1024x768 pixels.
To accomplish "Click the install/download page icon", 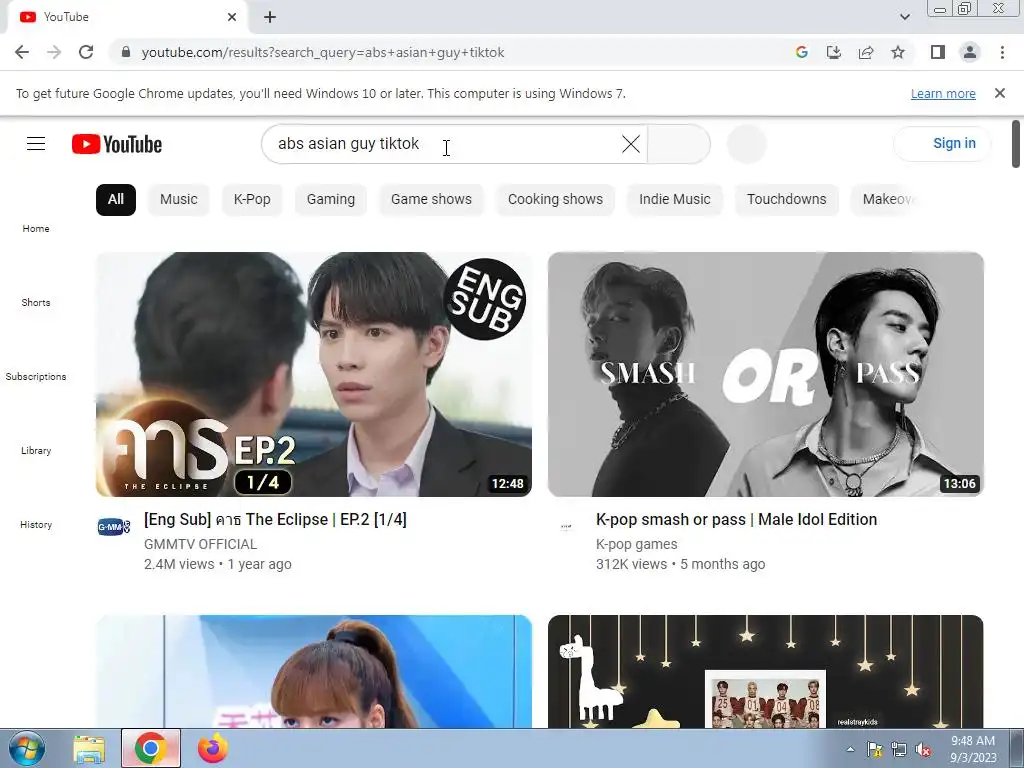I will click(x=833, y=52).
